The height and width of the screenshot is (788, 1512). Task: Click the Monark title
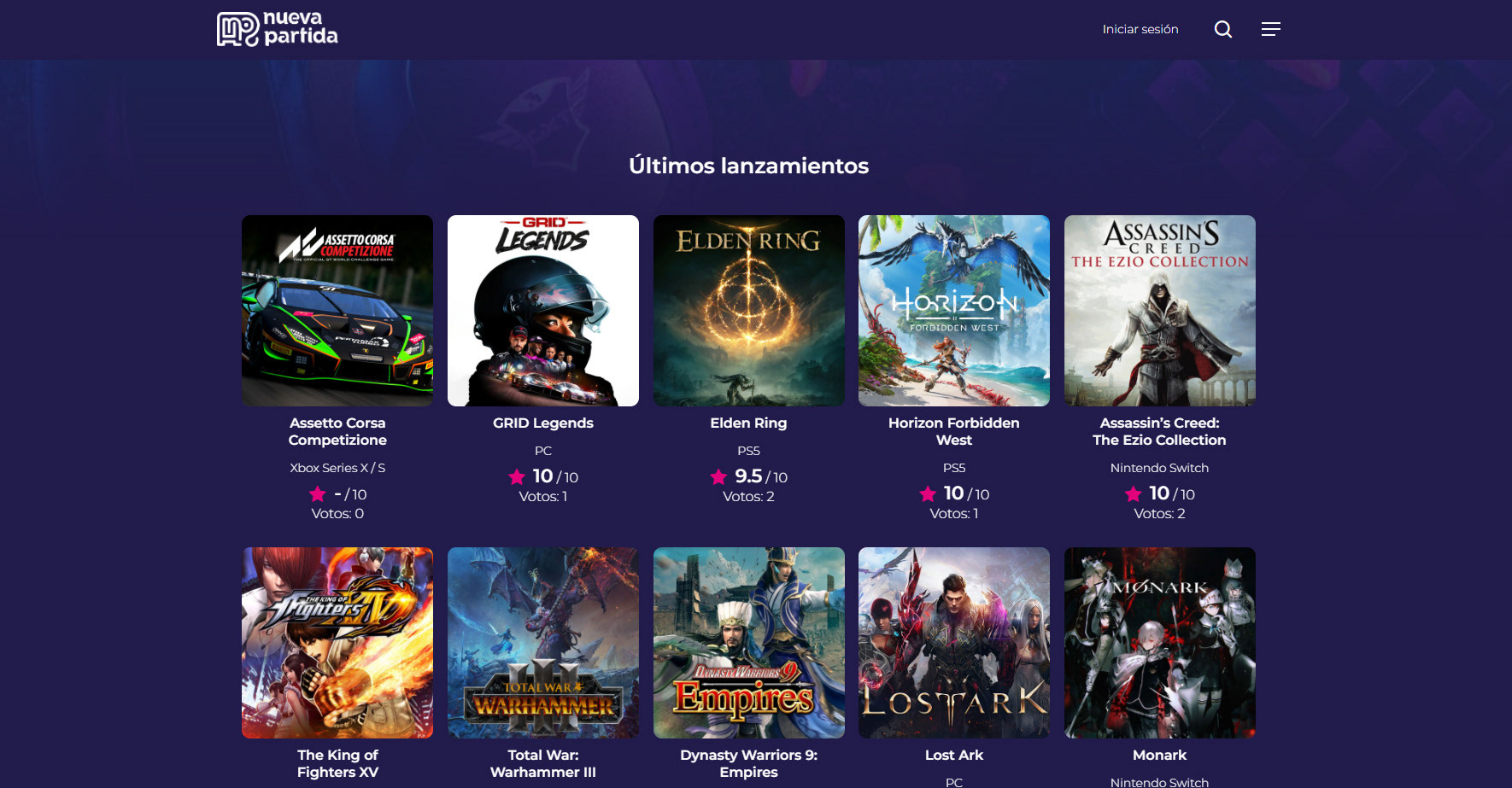(1160, 755)
